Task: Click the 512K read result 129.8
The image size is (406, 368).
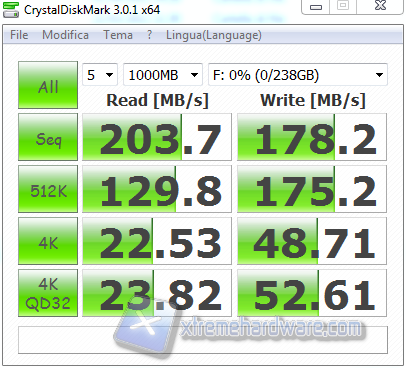Action: click(x=157, y=189)
